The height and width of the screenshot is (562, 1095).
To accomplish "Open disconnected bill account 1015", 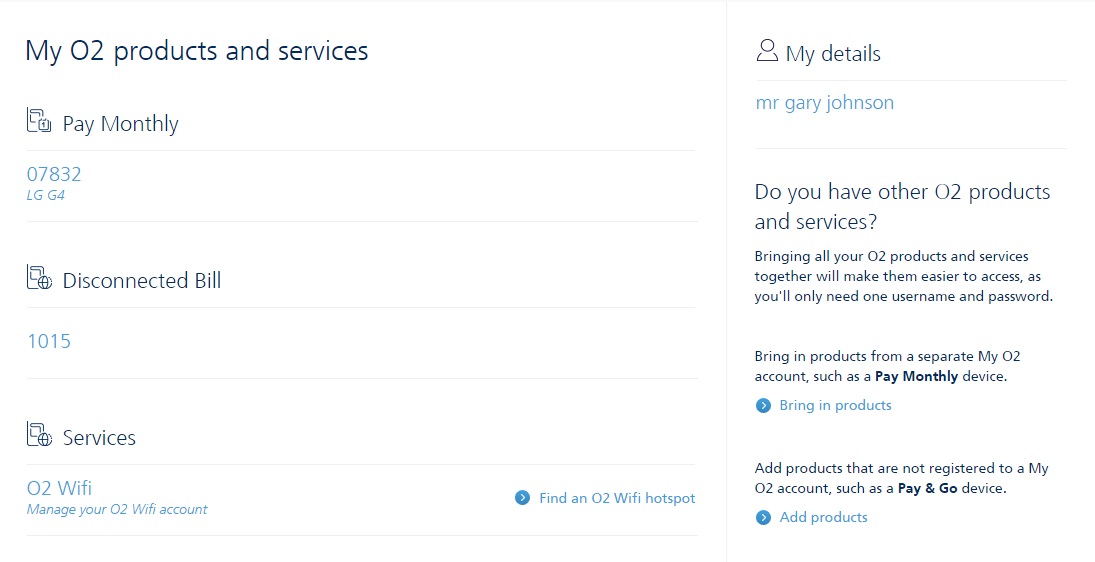I will tap(49, 341).
